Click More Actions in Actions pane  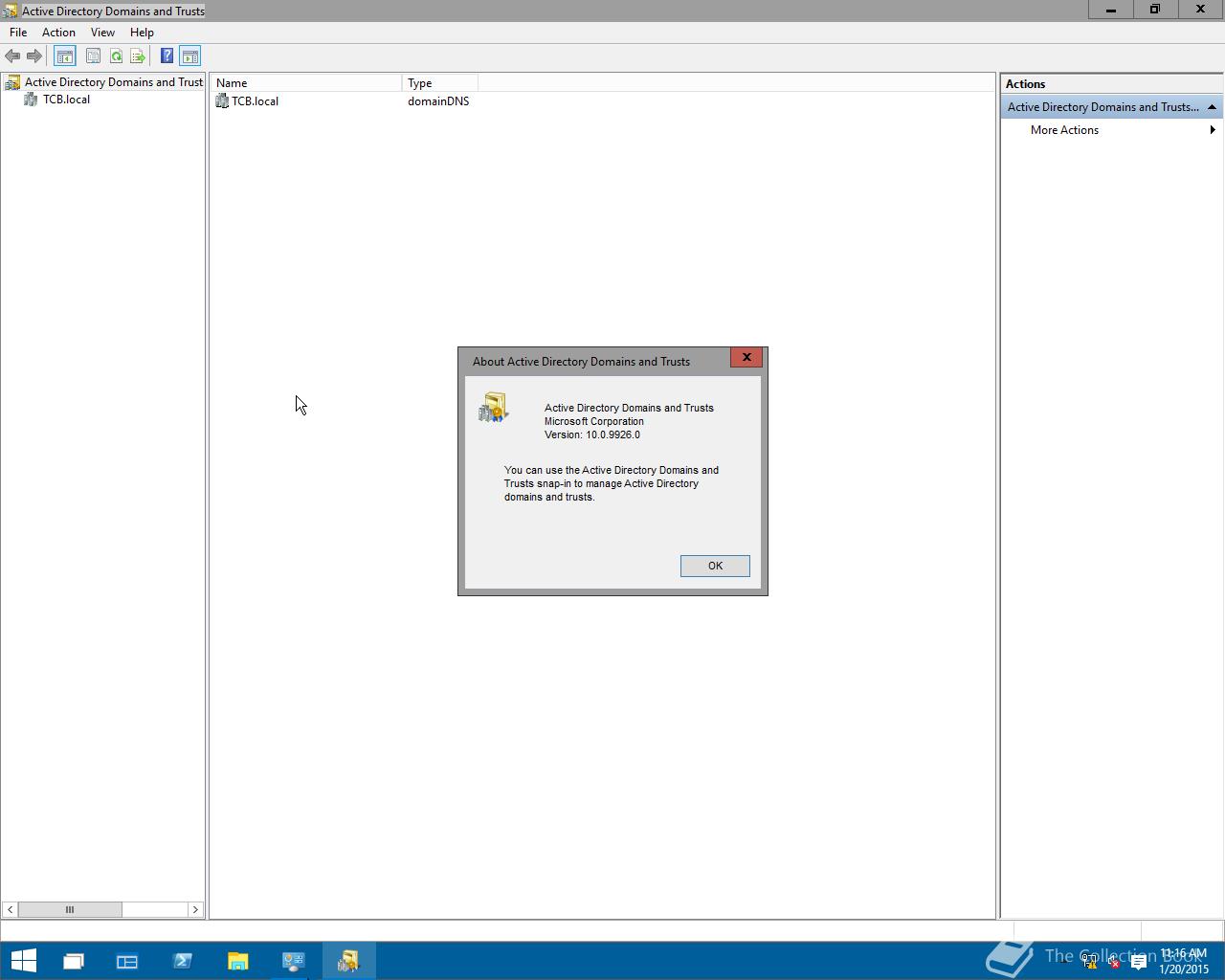pos(1064,130)
